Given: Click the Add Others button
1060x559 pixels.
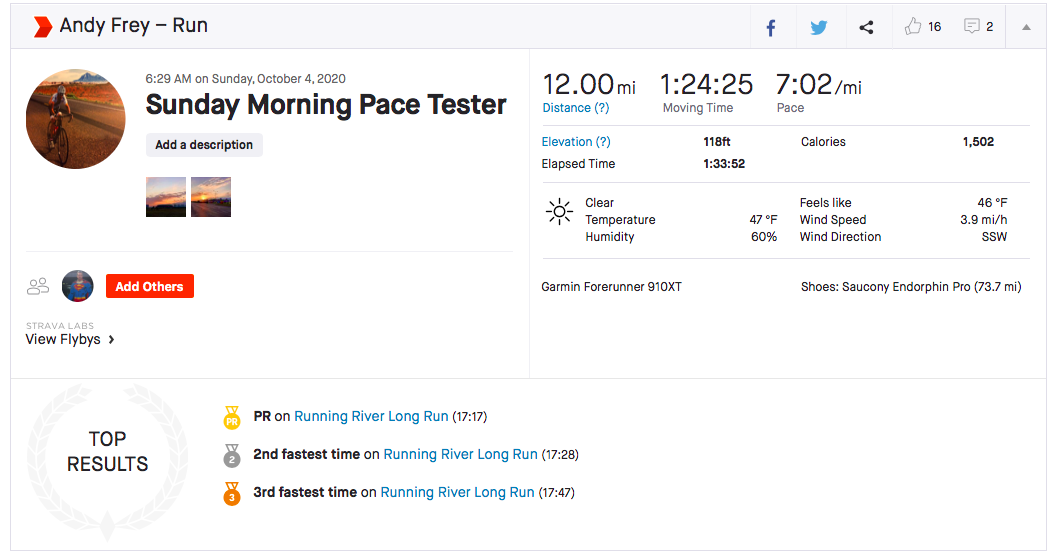Looking at the screenshot, I should pyautogui.click(x=149, y=286).
